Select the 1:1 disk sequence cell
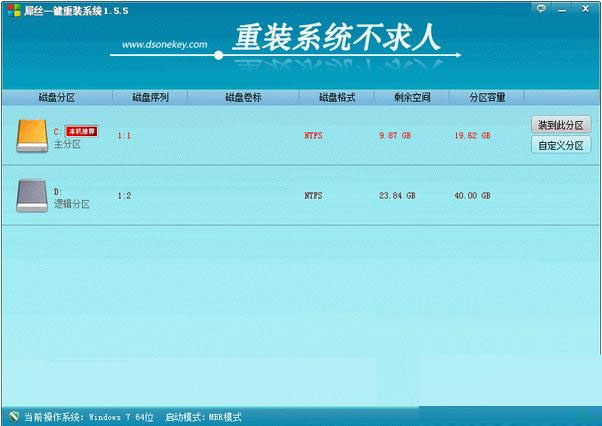 coord(124,135)
